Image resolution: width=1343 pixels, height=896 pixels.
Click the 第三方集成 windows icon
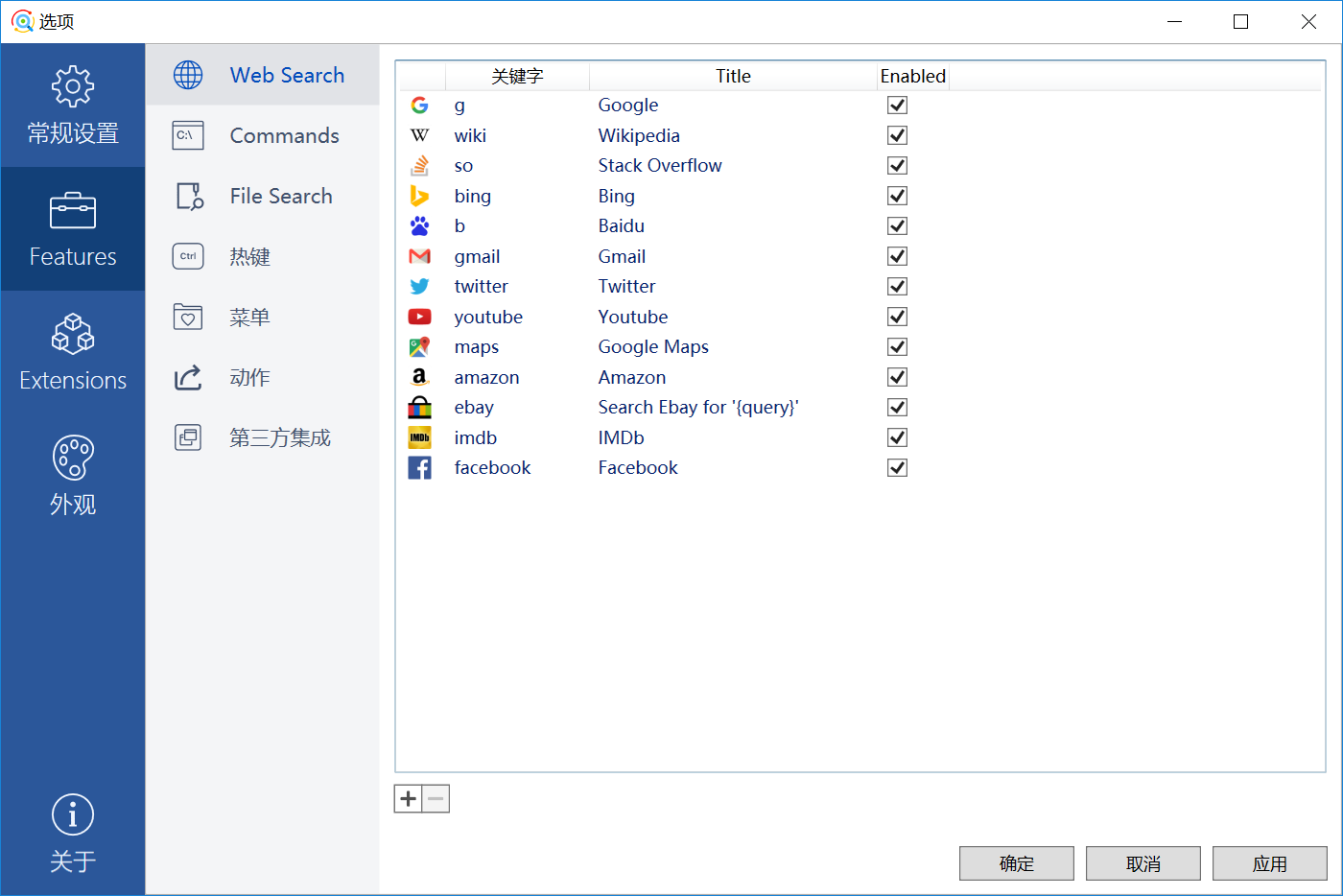click(x=188, y=437)
